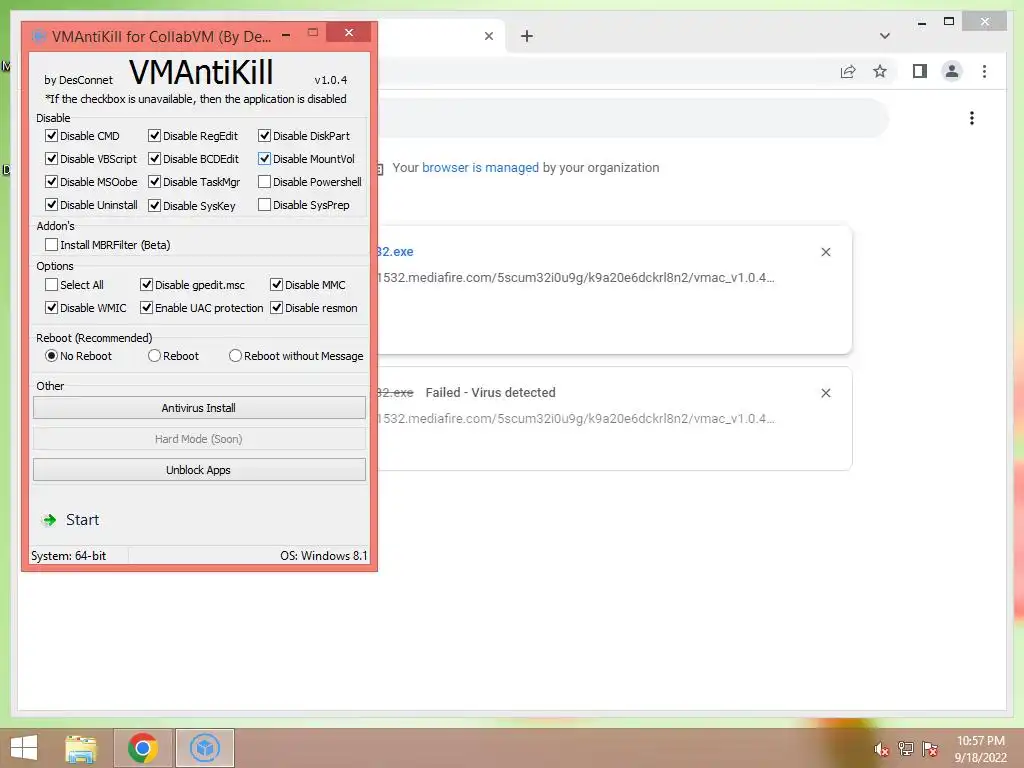The image size is (1024, 768).
Task: Click the Antivirus Install button
Action: [x=199, y=408]
